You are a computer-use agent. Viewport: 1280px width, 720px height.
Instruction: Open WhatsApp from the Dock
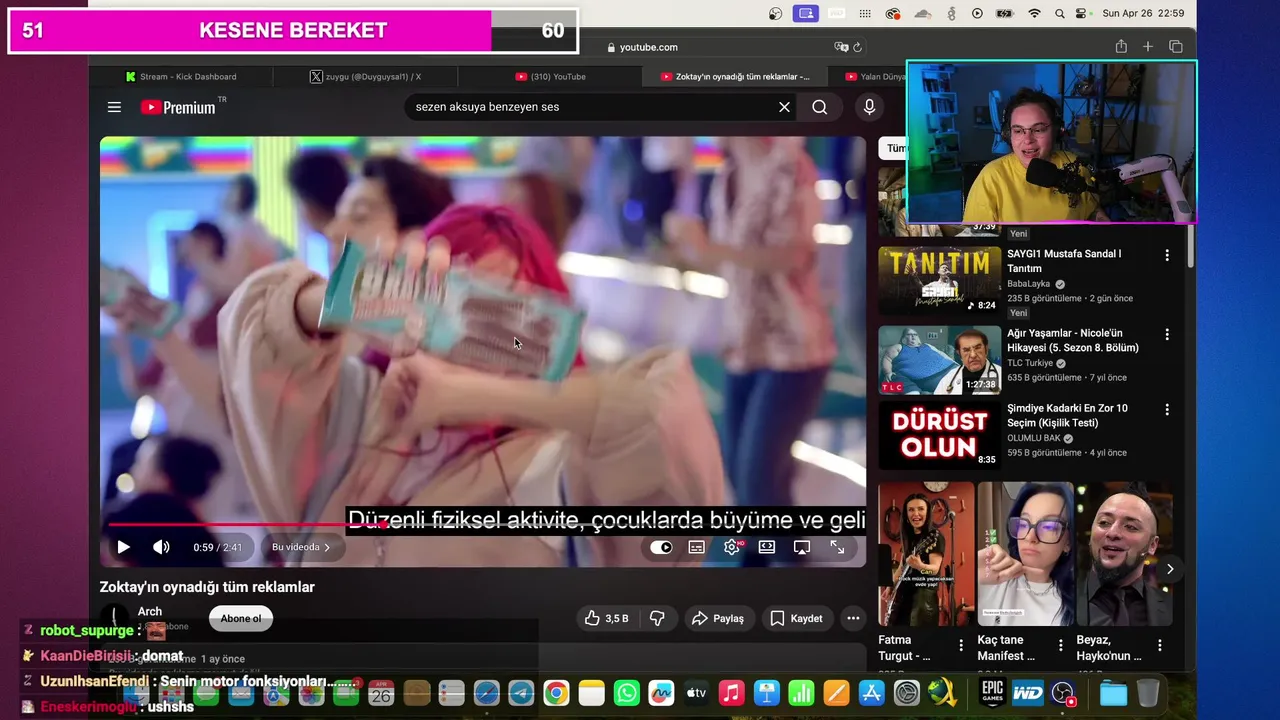pos(627,693)
